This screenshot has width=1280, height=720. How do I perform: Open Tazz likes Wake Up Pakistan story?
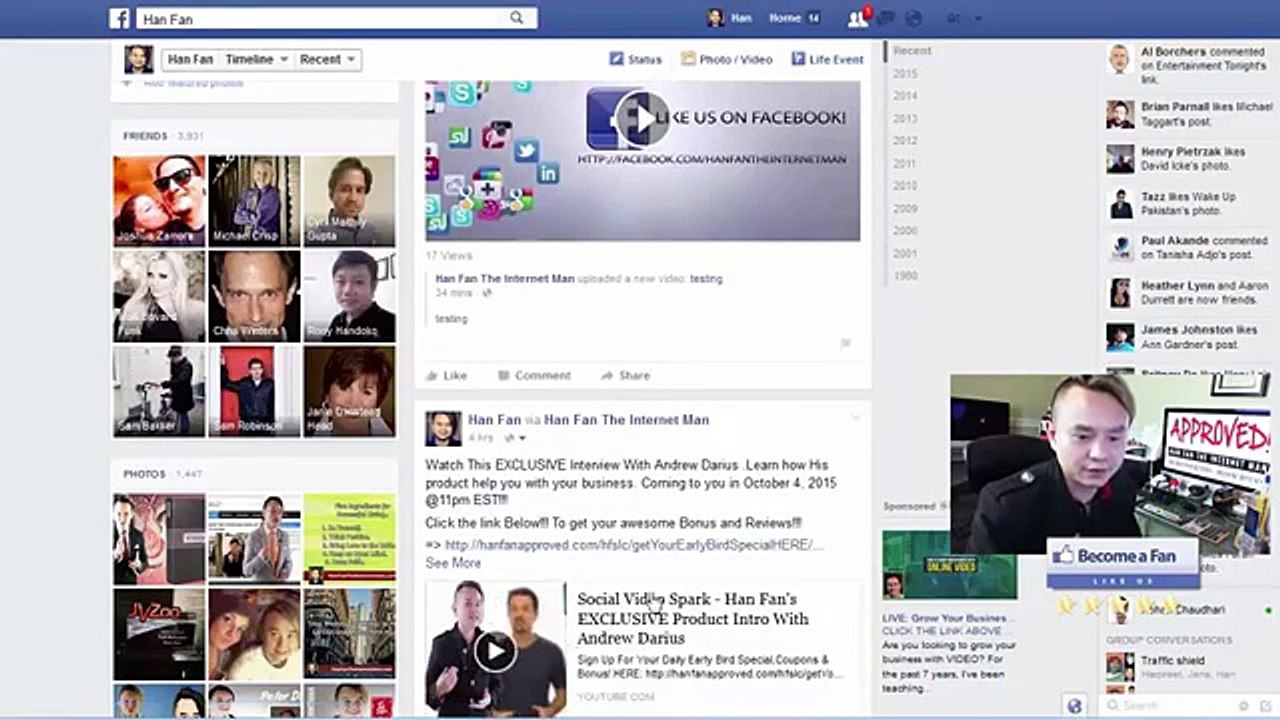coord(1189,203)
